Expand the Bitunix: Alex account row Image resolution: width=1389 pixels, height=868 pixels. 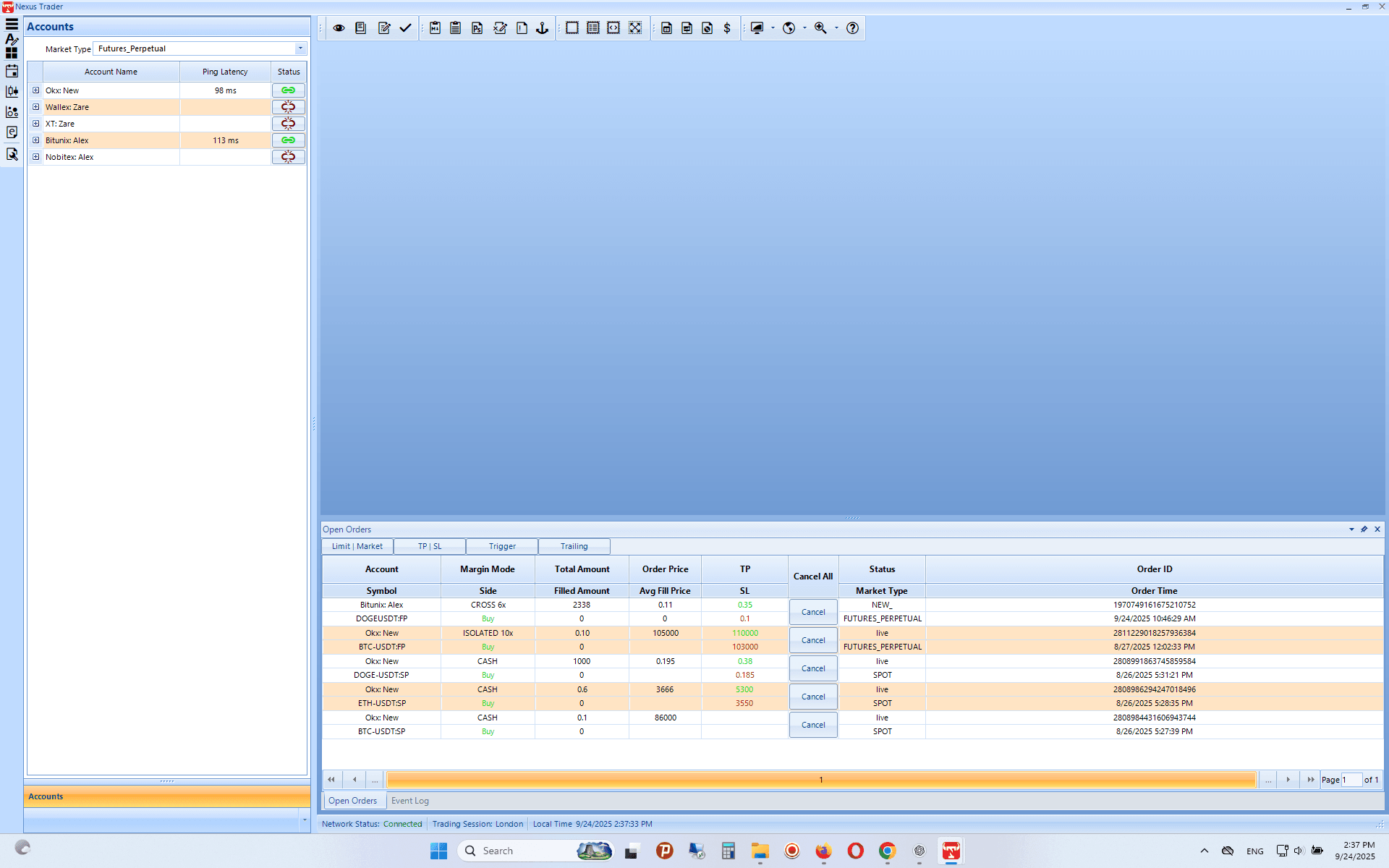[x=35, y=140]
